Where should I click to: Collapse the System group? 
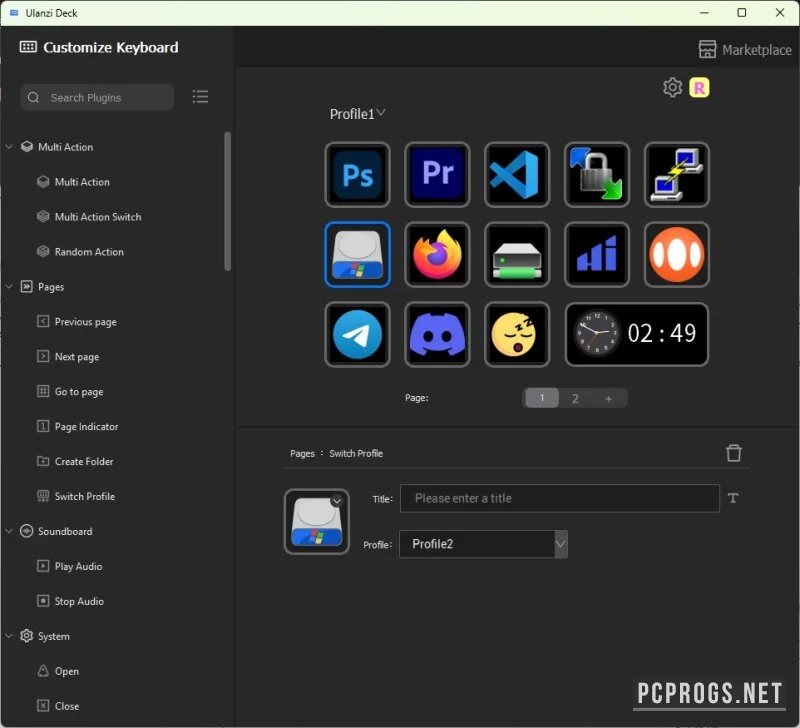tap(9, 636)
